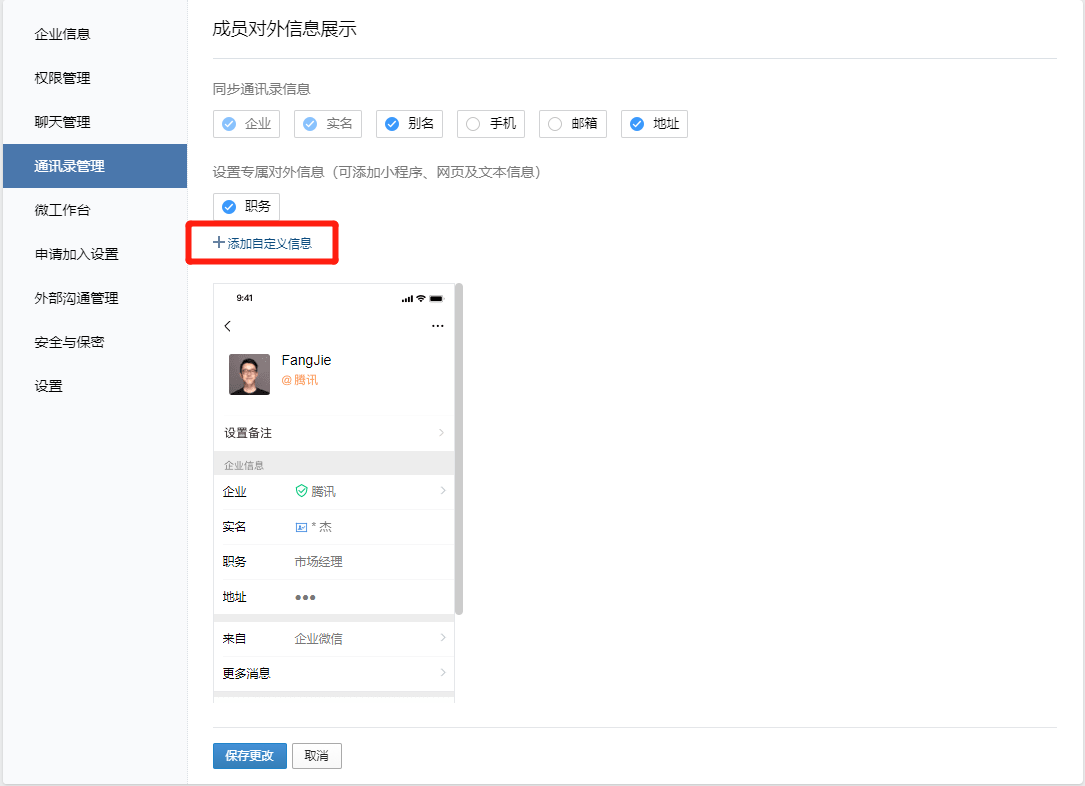
Task: Expand the 企业 腾讯 row chevron
Action: 443,491
